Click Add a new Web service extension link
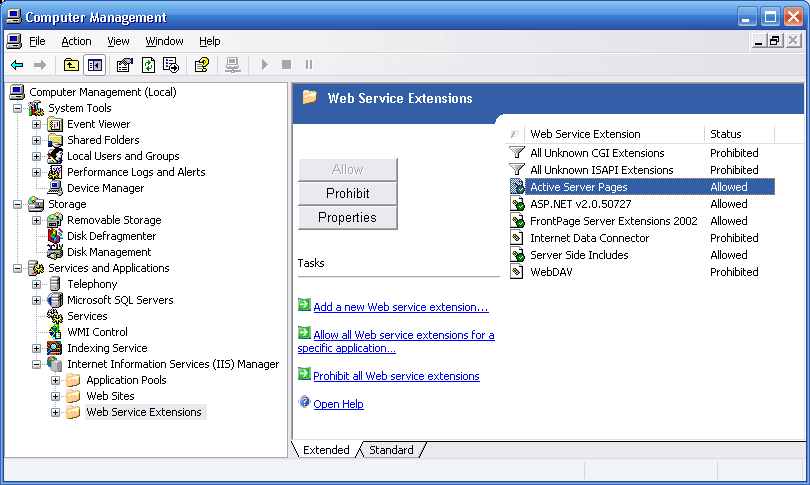 pos(400,307)
